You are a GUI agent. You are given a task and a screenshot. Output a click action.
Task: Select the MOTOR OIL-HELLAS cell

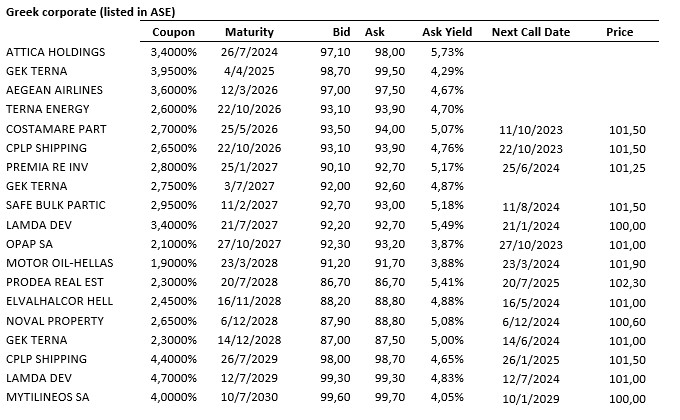pyautogui.click(x=56, y=262)
